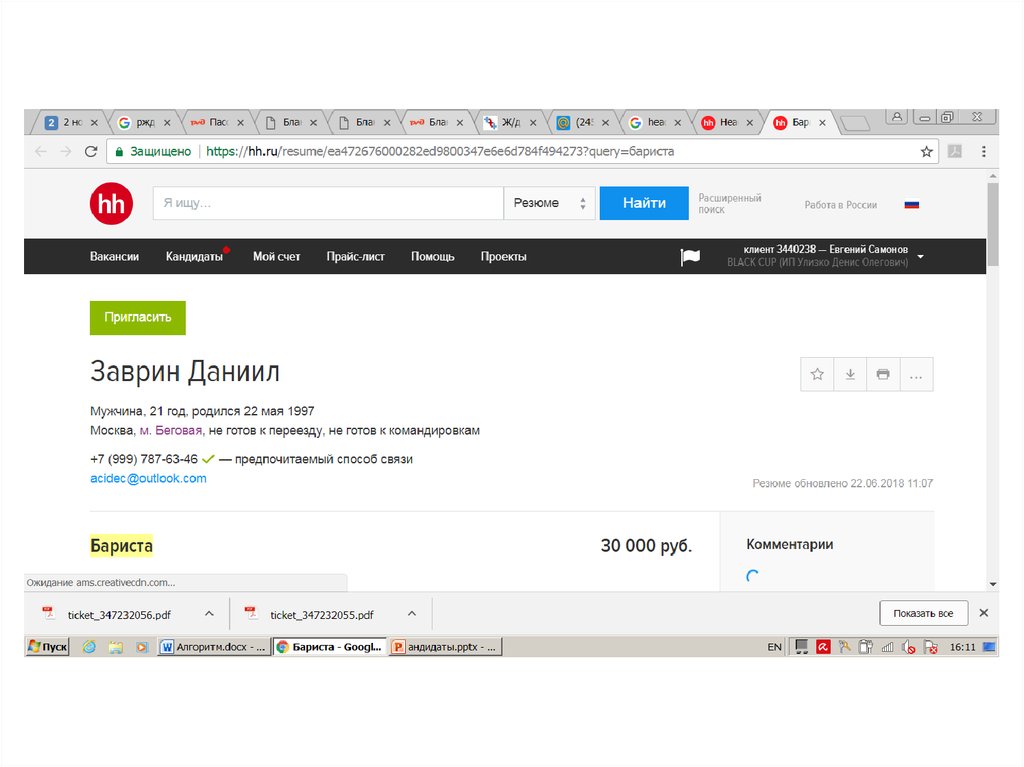Open the Прайс-лист menu item

355,257
